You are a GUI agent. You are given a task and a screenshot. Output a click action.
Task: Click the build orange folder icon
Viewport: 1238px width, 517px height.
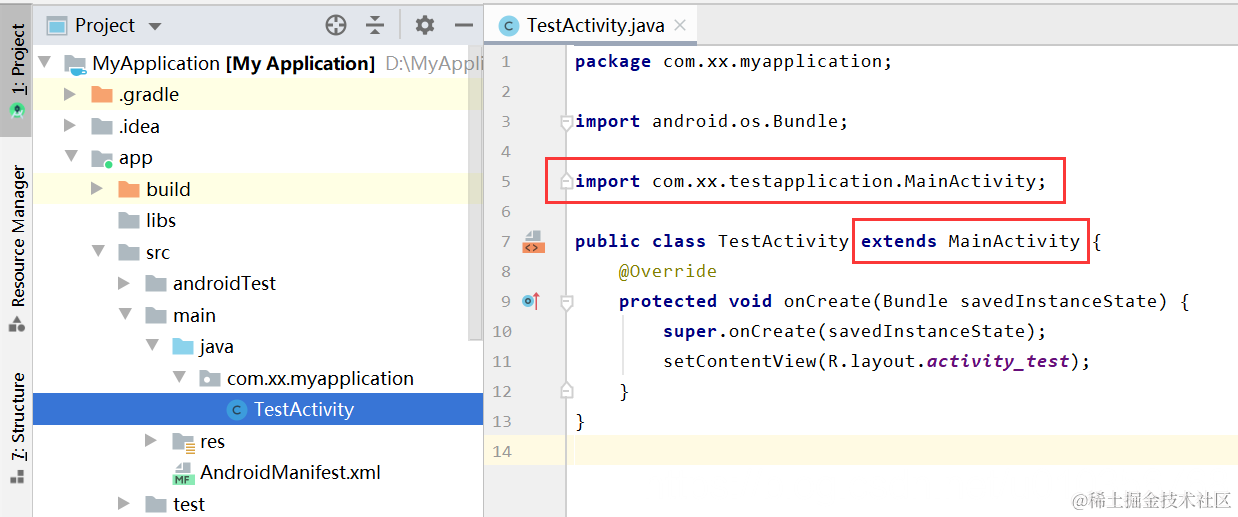(129, 189)
